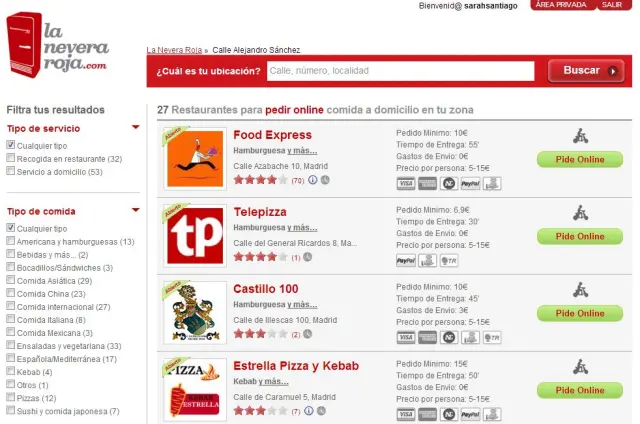Focus the Calle, número, localidad search field
This screenshot has width=640, height=424.
[x=400, y=71]
